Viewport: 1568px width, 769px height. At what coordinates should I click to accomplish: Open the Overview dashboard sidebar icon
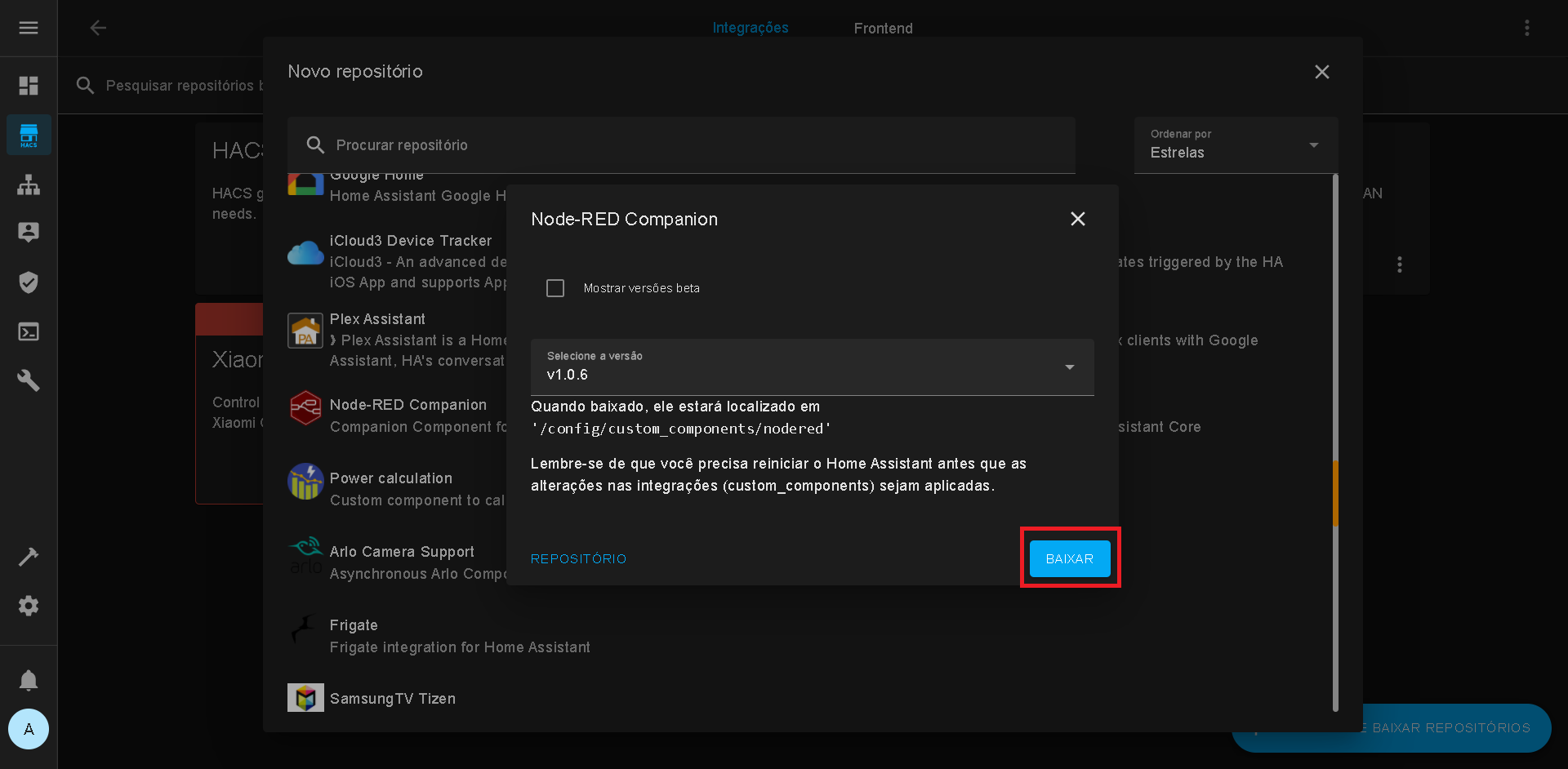coord(29,86)
